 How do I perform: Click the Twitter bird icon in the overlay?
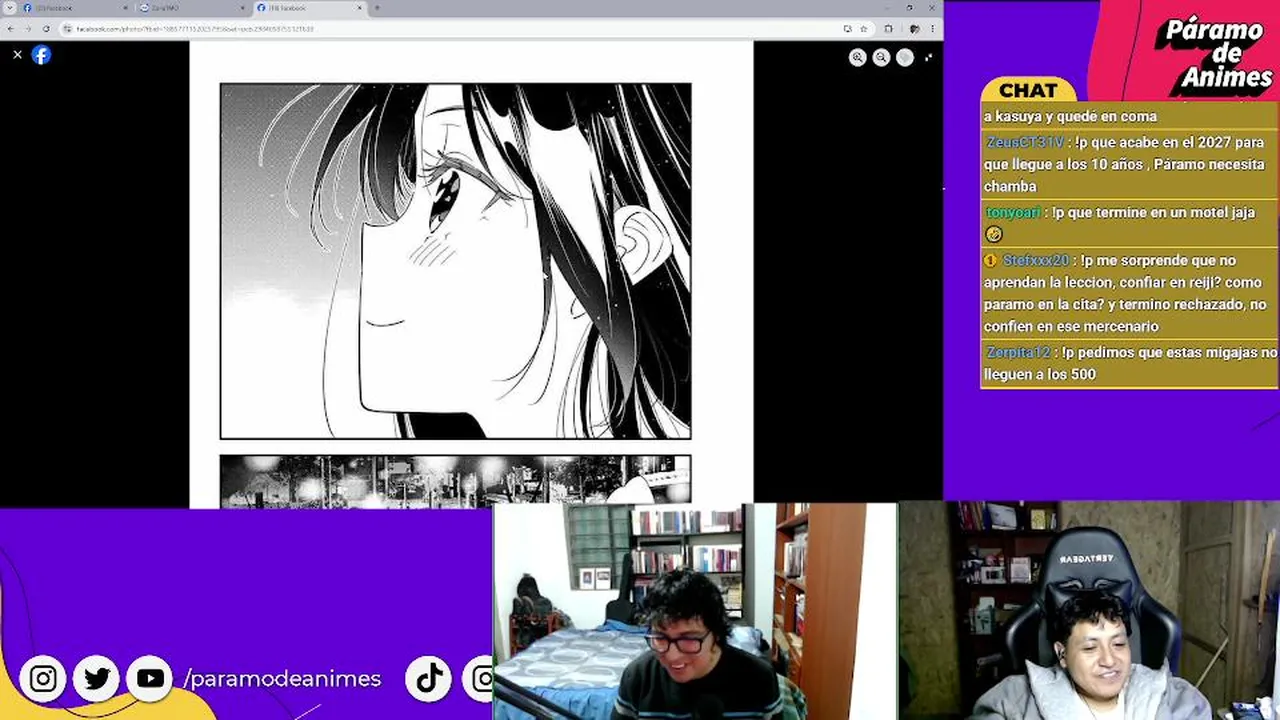pos(97,679)
